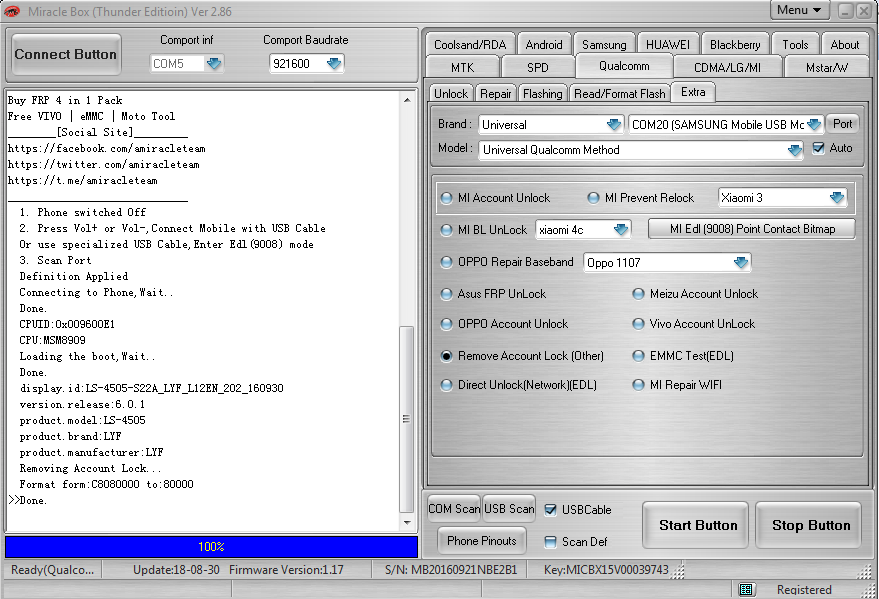Open the Menu dropdown in title bar
Screen dimensions: 879x599
click(x=799, y=10)
